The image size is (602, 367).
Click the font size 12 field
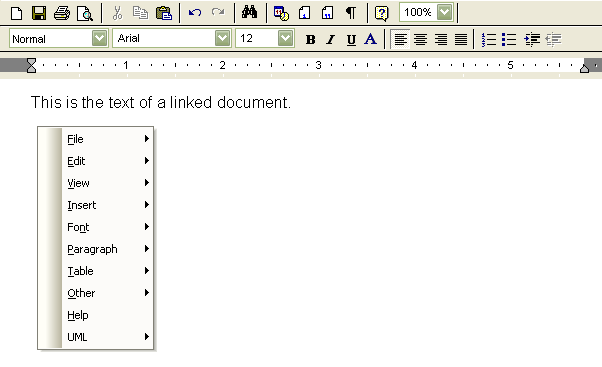(257, 39)
